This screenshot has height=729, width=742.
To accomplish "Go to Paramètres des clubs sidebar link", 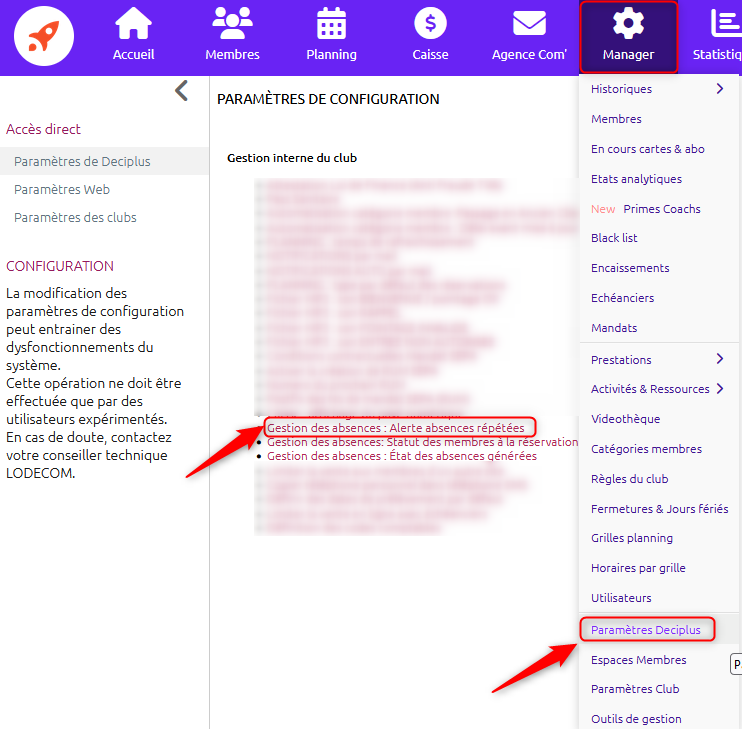I will pos(75,217).
